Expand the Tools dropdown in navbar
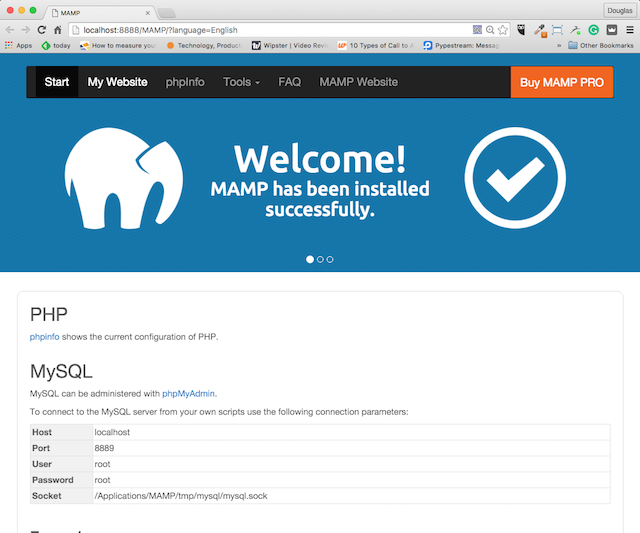The height and width of the screenshot is (533, 640). tap(241, 82)
